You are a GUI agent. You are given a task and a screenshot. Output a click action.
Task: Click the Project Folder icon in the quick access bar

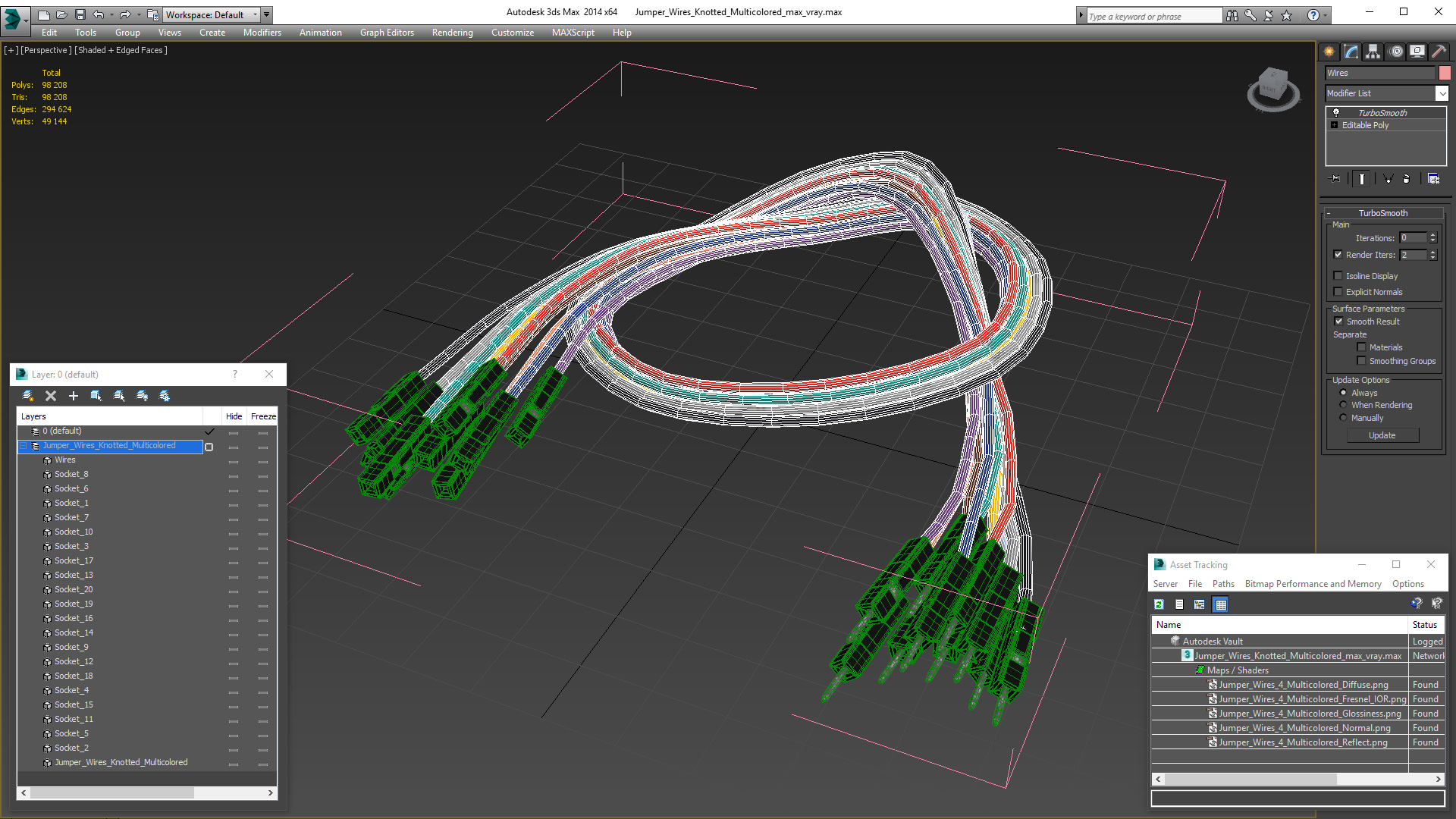pos(152,14)
